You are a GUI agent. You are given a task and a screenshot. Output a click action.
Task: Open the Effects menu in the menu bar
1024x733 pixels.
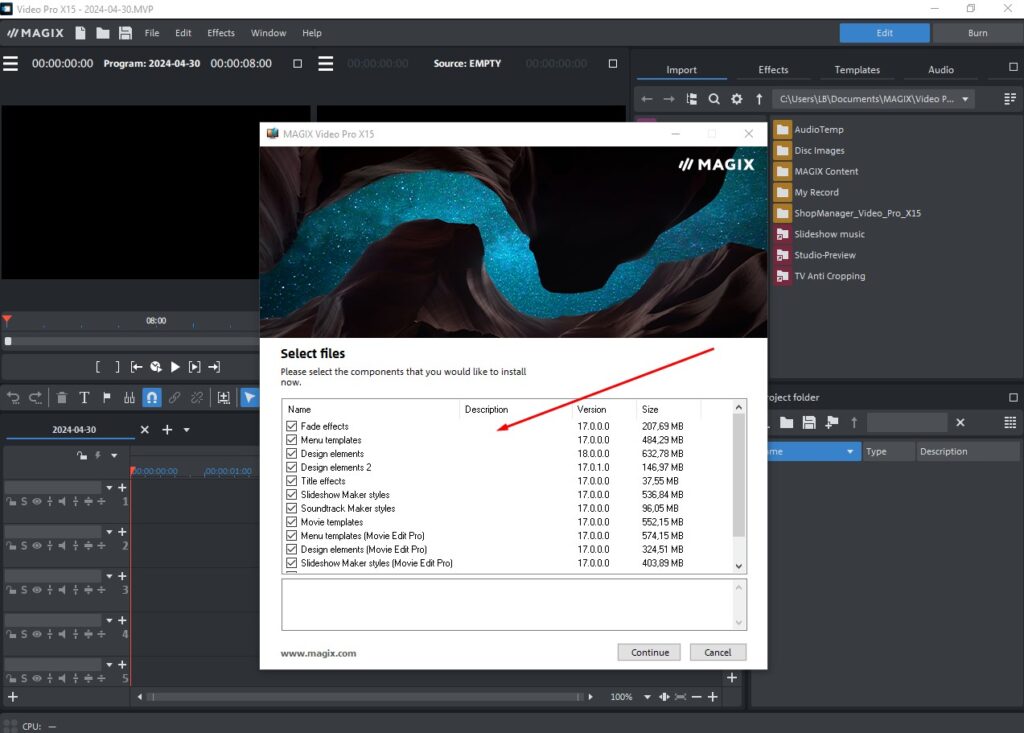[220, 32]
